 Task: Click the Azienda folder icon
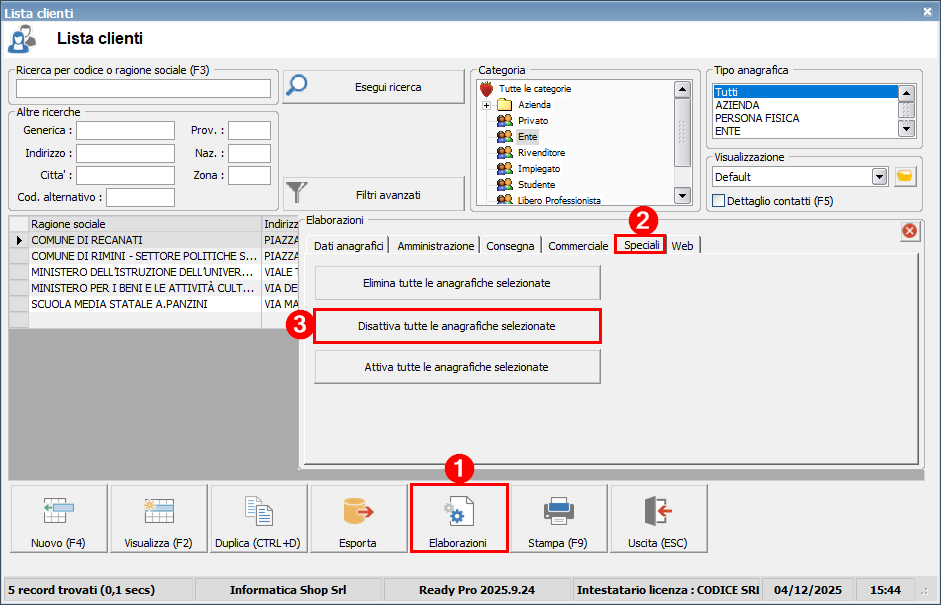[x=505, y=105]
